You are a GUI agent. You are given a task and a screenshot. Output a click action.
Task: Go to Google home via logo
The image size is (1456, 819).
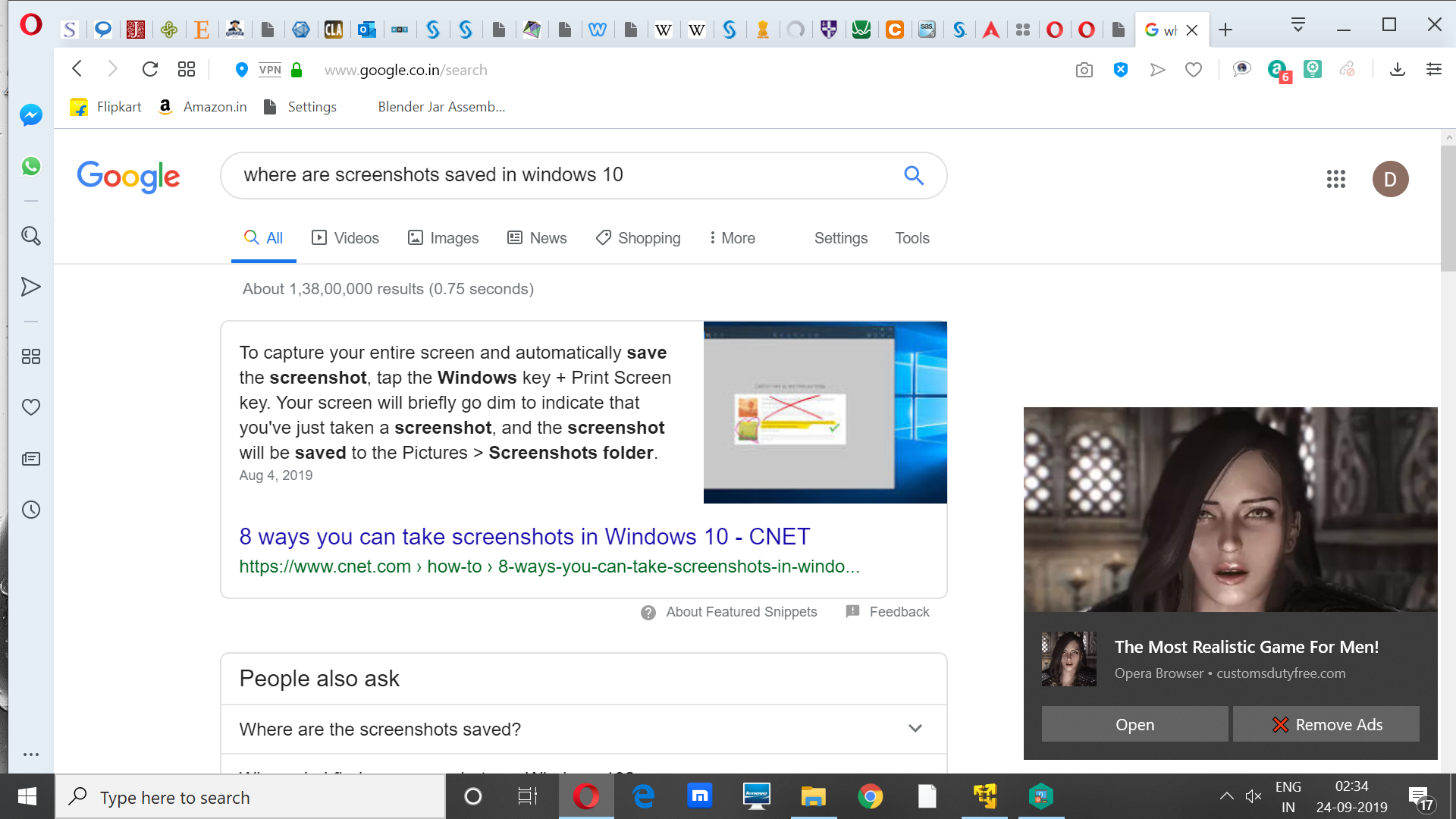point(128,177)
